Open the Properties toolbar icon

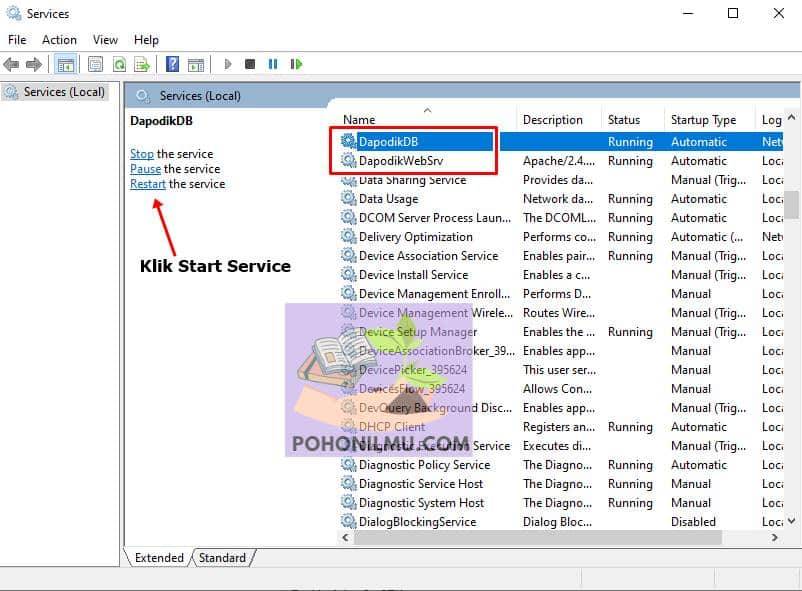95,64
